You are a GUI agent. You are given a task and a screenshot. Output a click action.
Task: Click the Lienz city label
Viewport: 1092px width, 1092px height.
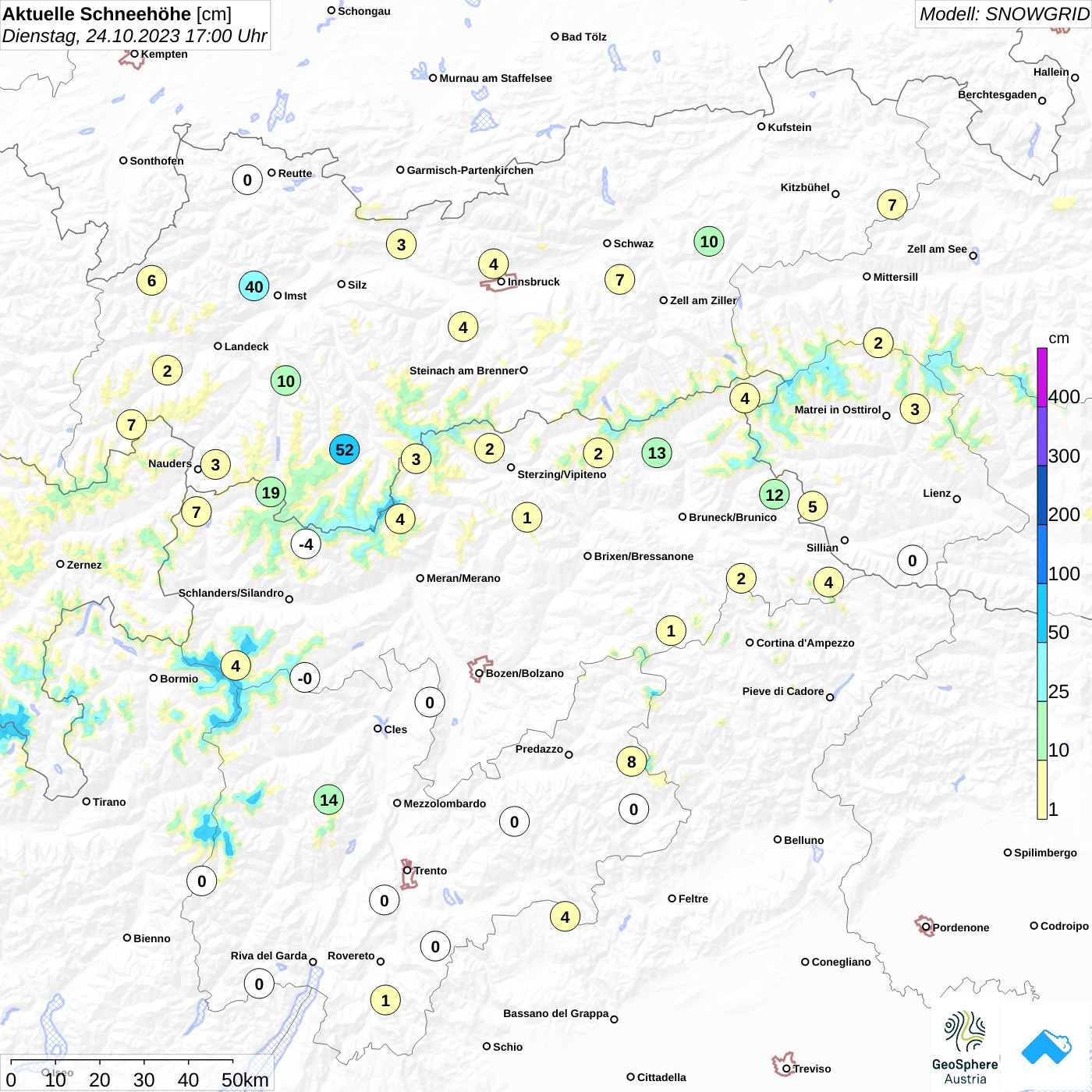point(937,493)
